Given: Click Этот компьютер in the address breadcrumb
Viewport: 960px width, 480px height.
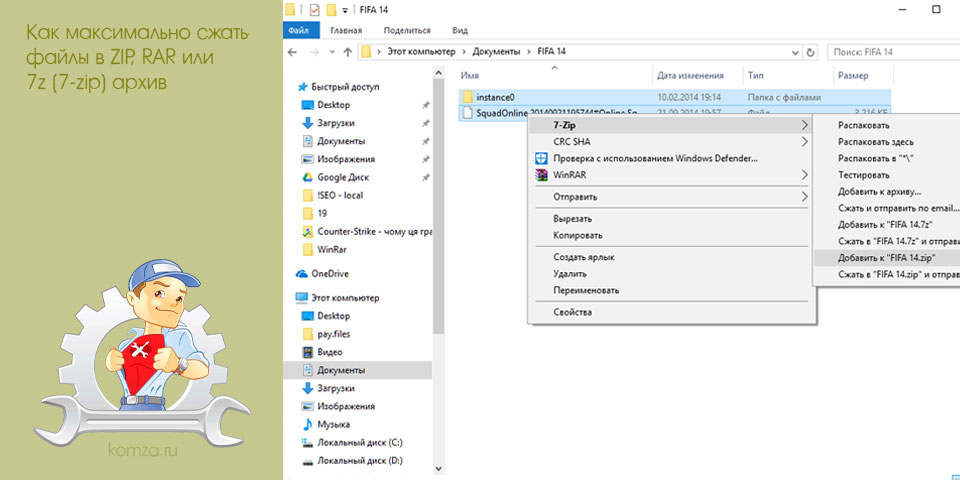Looking at the screenshot, I should coord(421,52).
